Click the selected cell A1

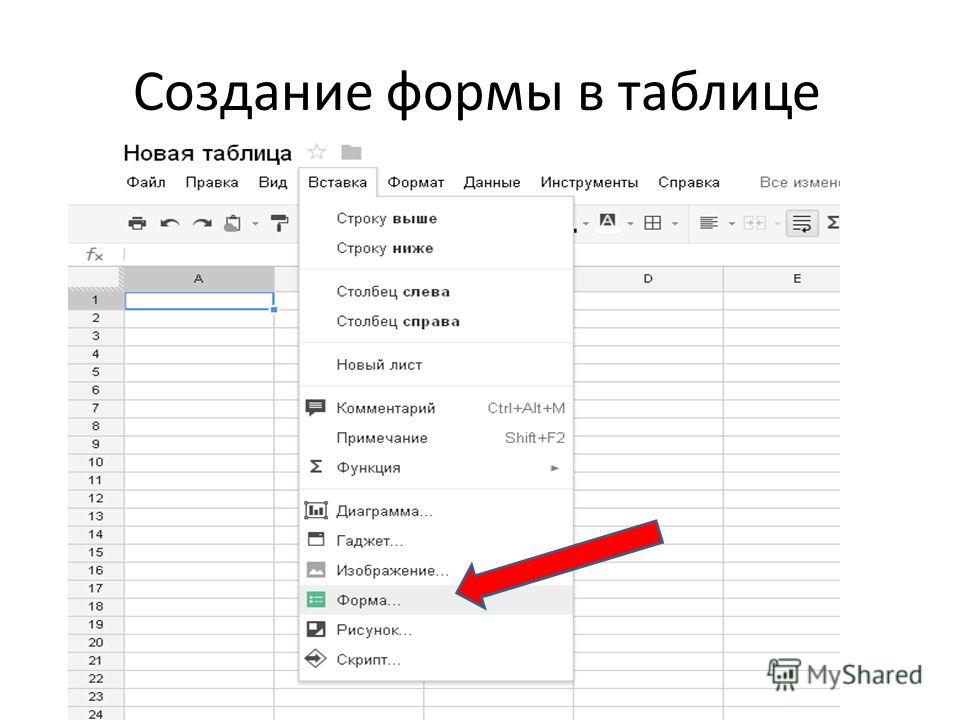(199, 301)
